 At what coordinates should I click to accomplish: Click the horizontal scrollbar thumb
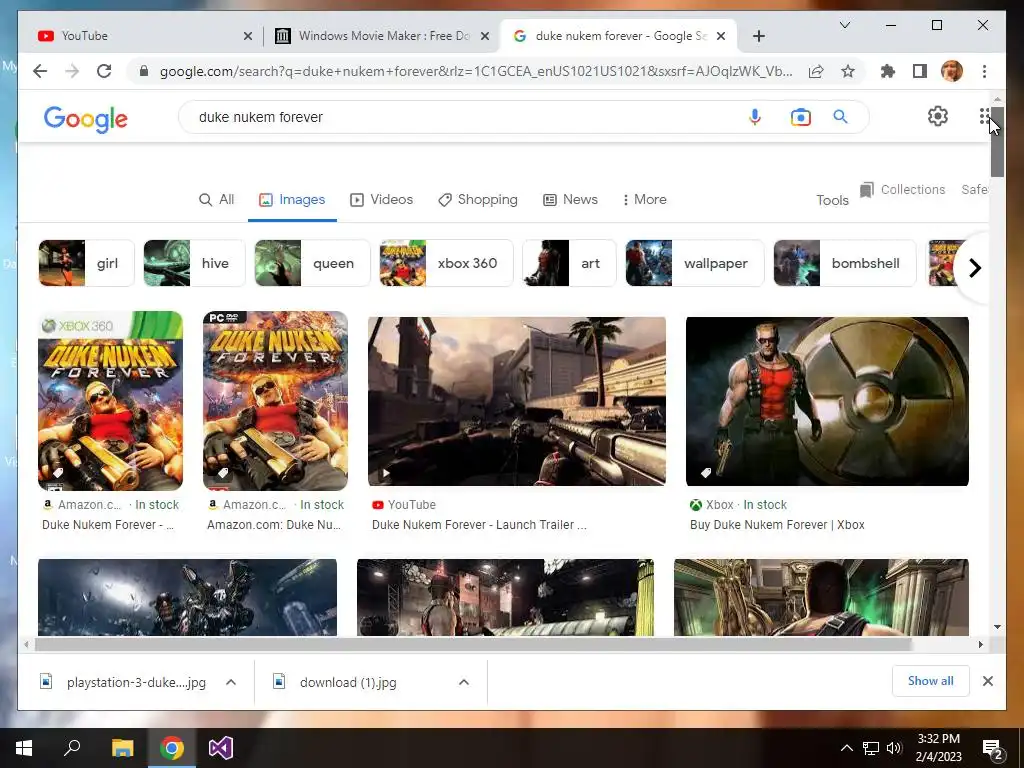(x=473, y=645)
